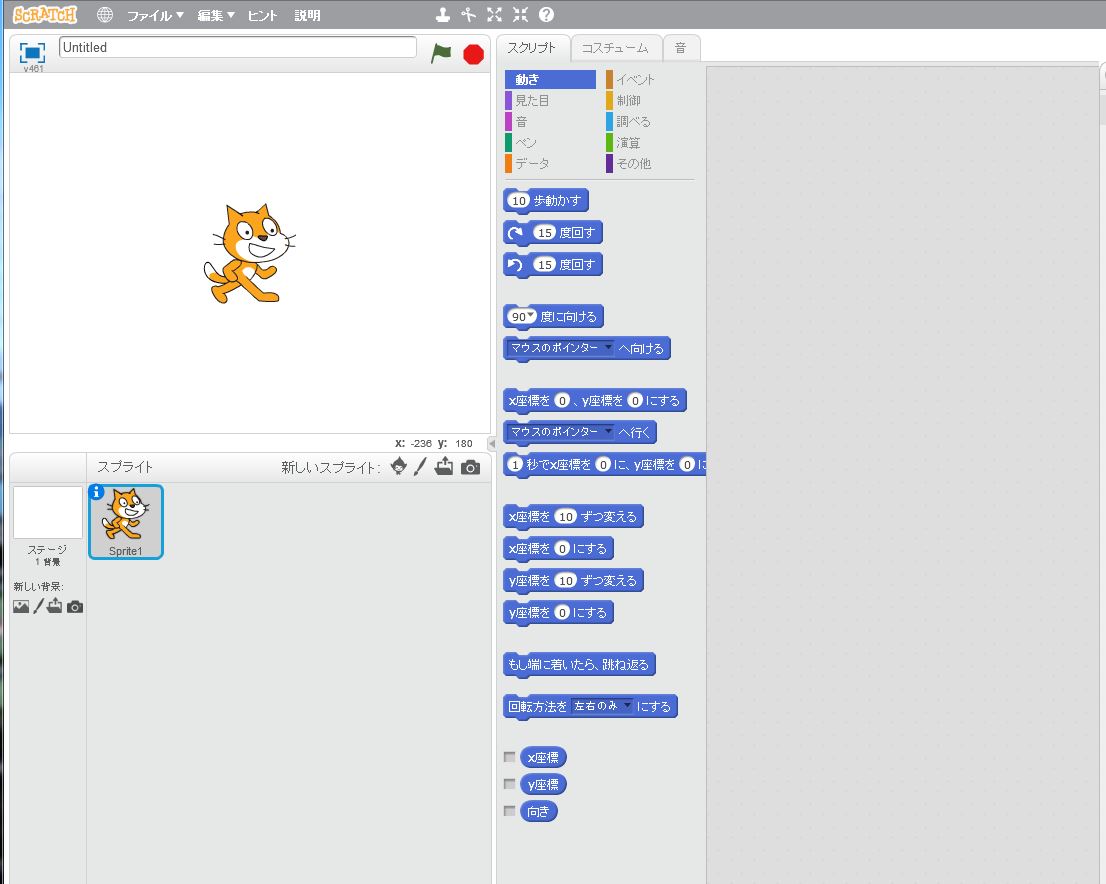Tick the y座標 reporter checkbox
The image size is (1106, 884).
510,784
